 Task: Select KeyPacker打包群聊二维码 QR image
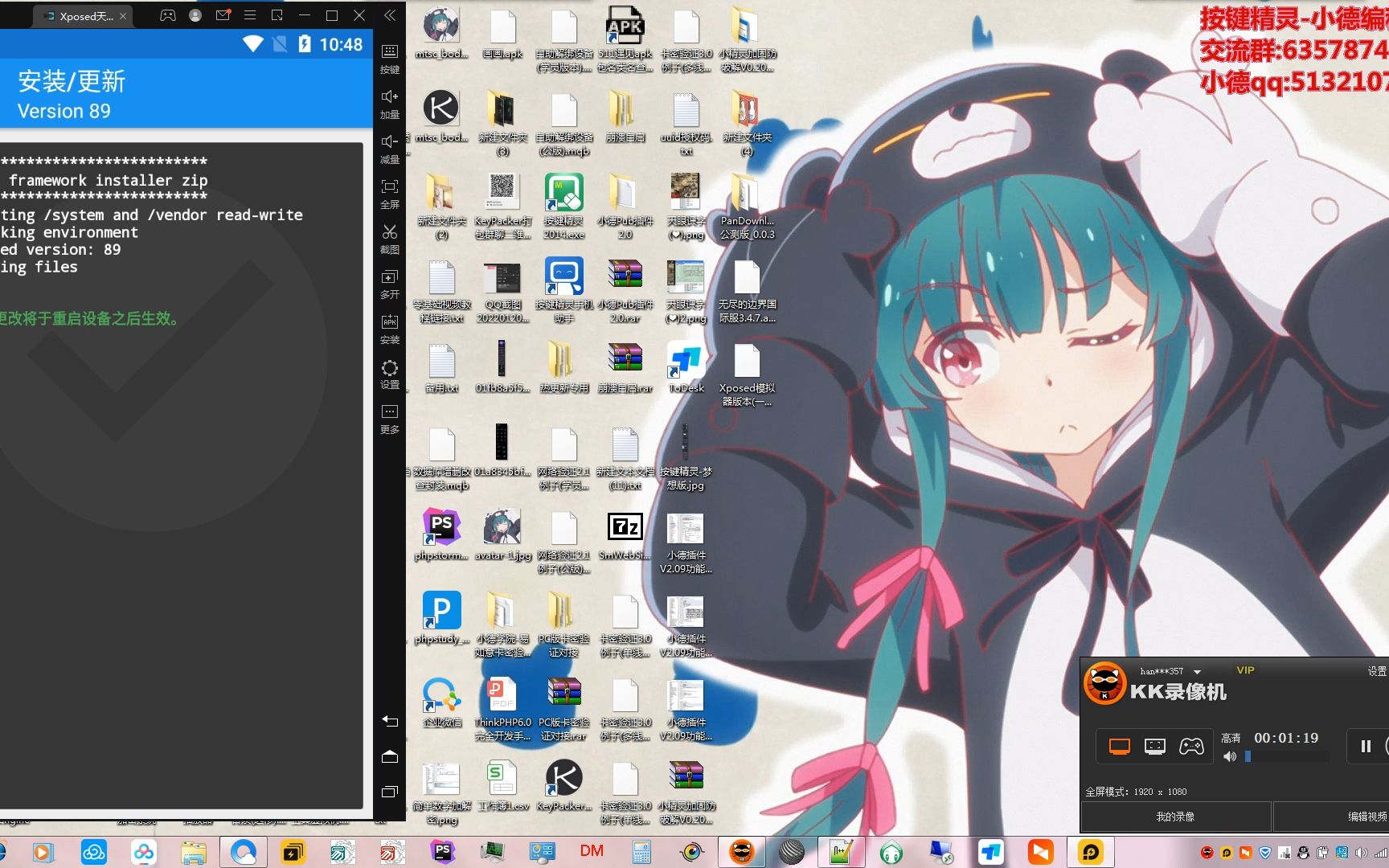(x=503, y=207)
